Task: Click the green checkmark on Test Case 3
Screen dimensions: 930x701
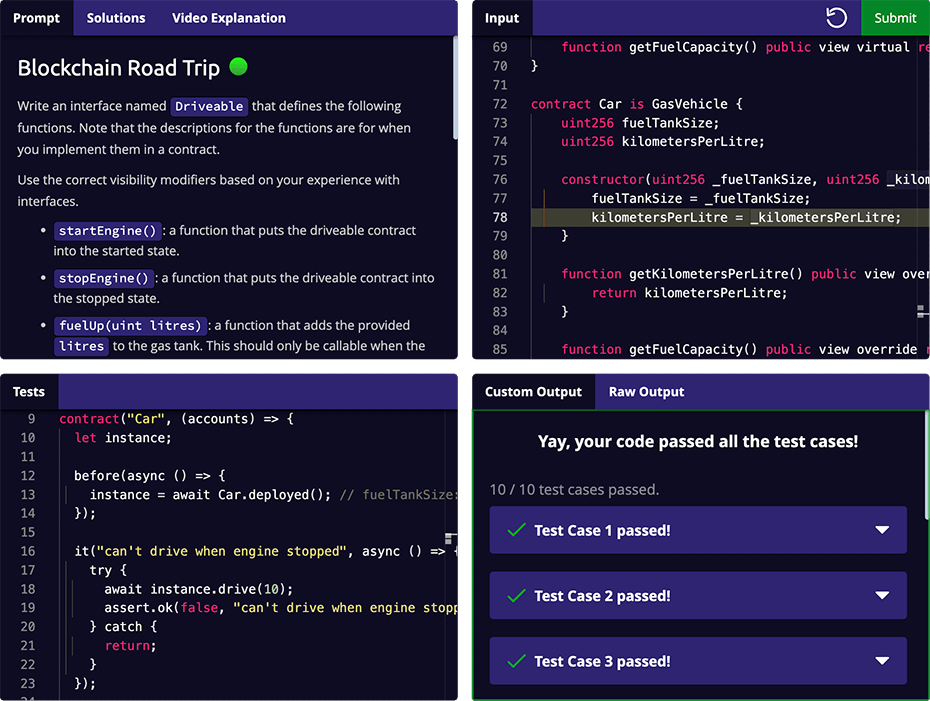Action: point(516,661)
